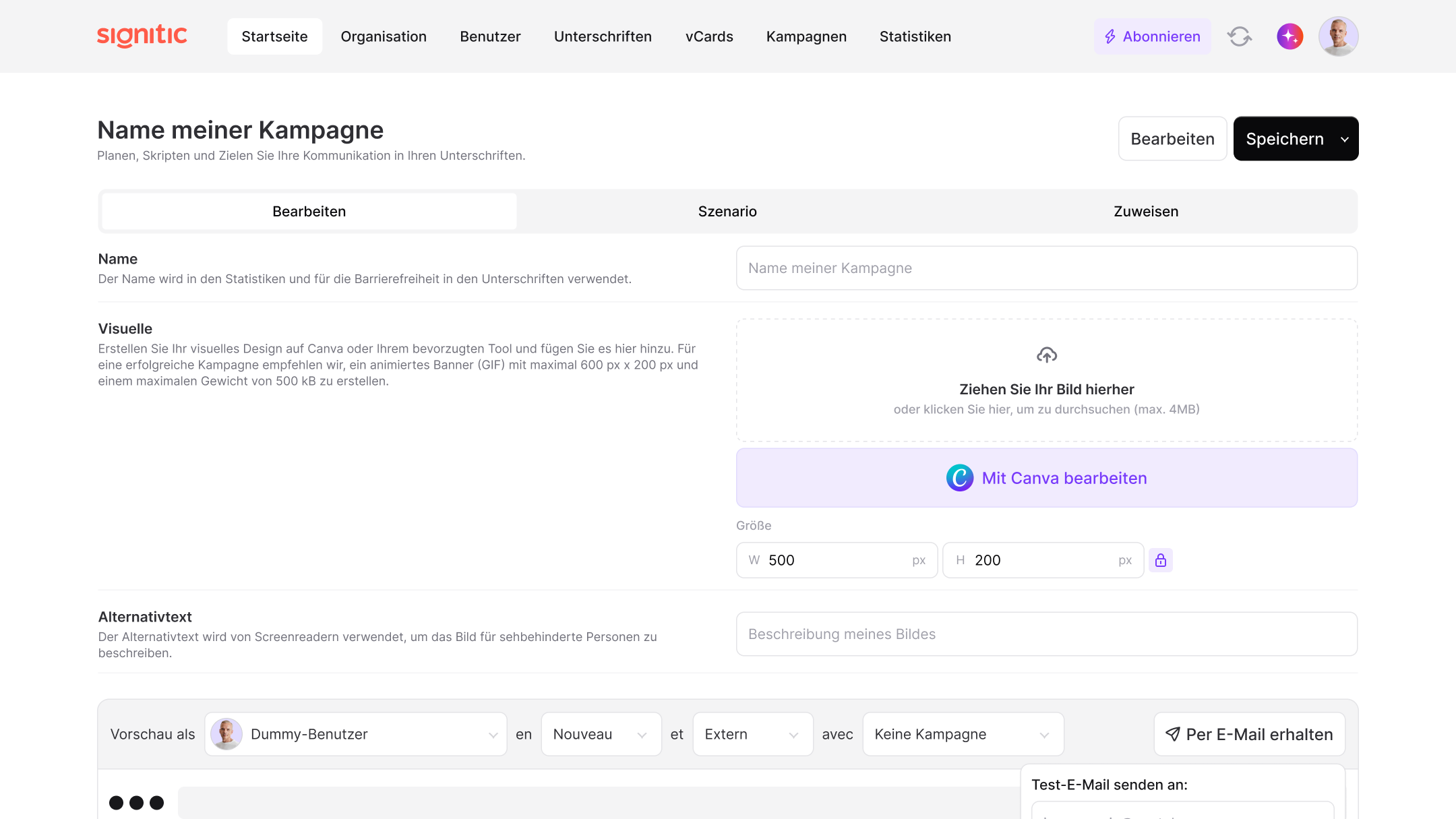Open the Extern dropdown
Screen dimensions: 1456x819
tap(753, 734)
